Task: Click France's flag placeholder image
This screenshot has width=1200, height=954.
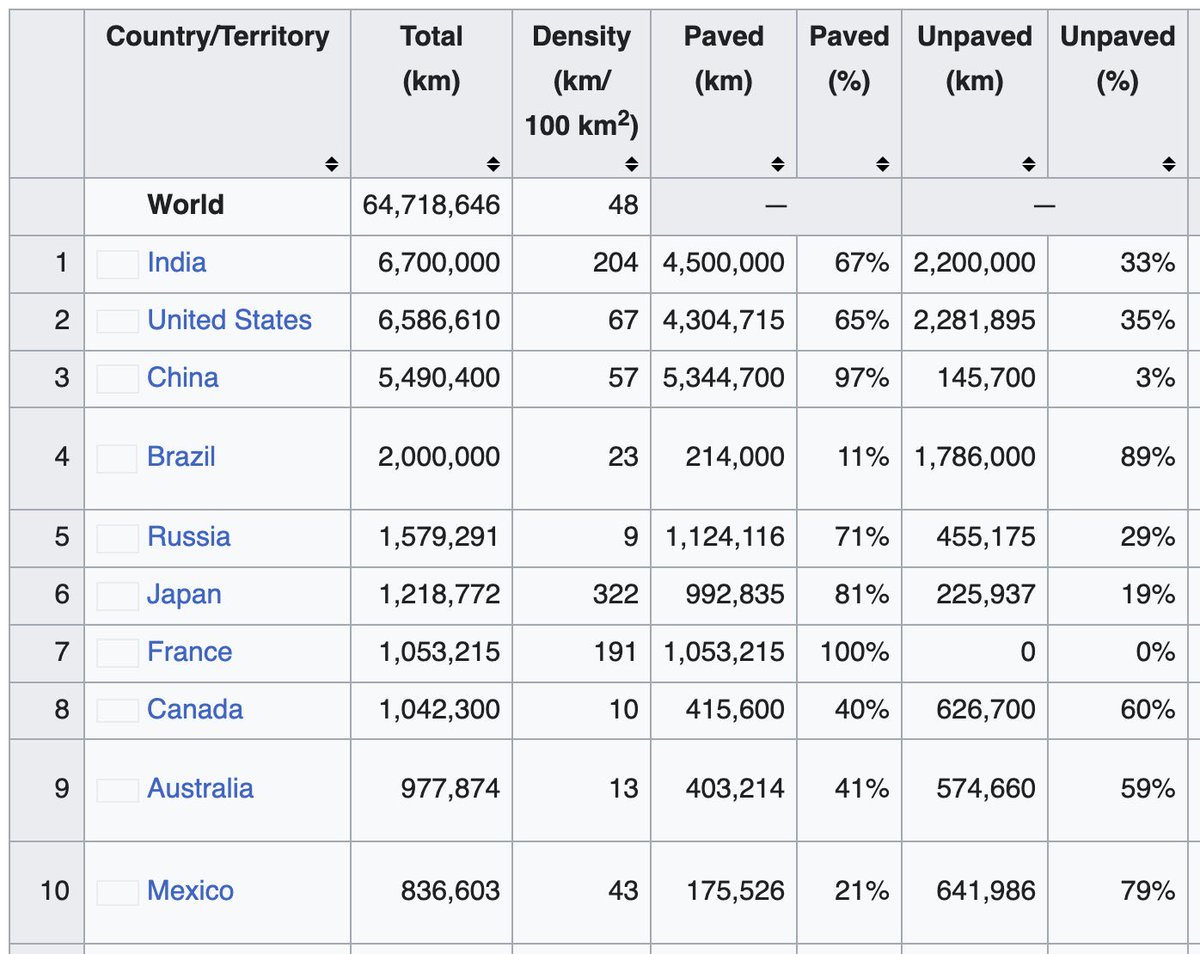Action: click(117, 654)
